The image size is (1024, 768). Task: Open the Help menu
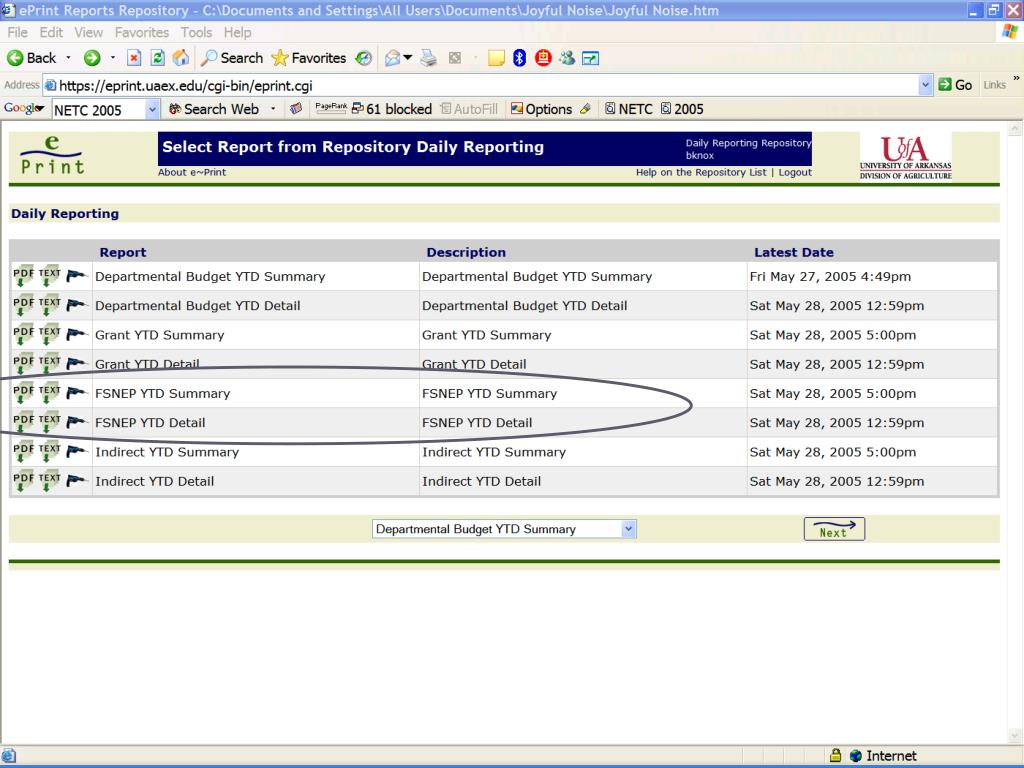[x=237, y=32]
